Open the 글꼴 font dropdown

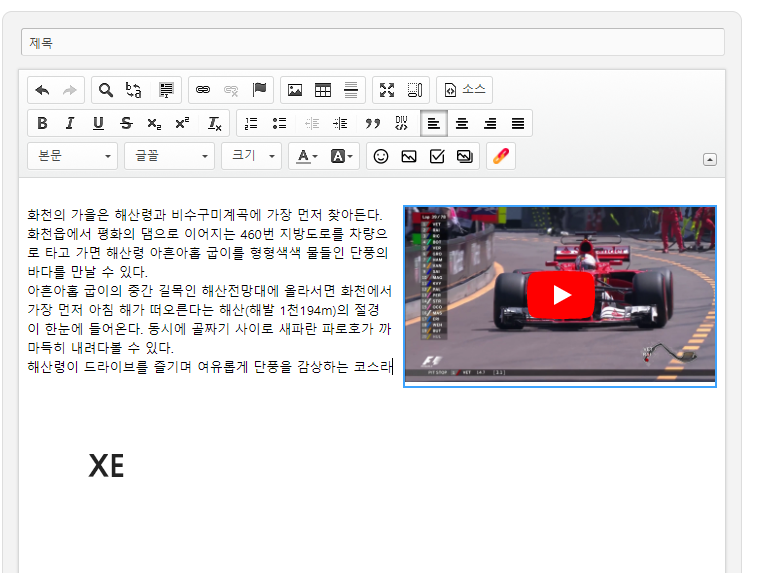[x=169, y=156]
